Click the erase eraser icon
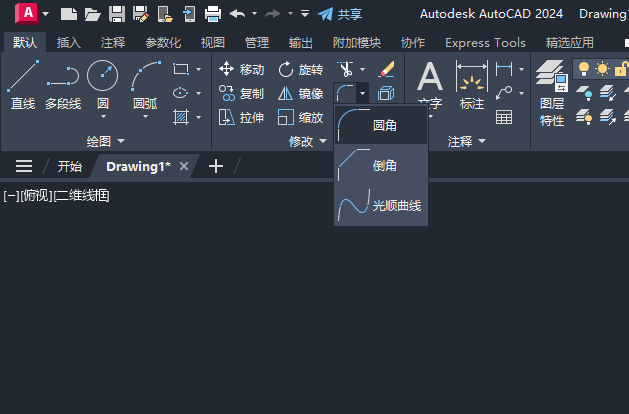629x414 pixels. (x=387, y=69)
